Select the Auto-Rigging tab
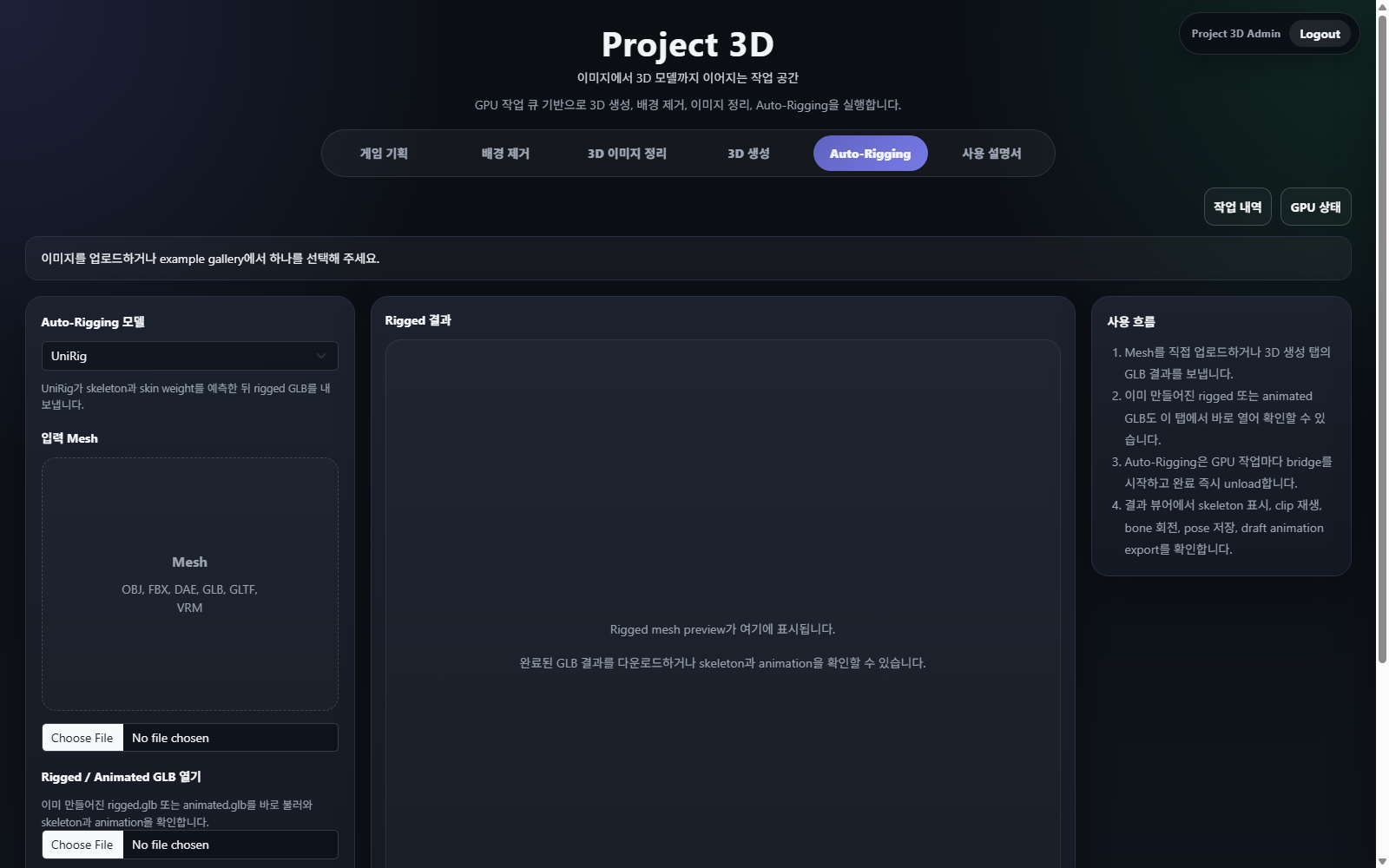Screen dimensions: 1389x868 [870, 154]
